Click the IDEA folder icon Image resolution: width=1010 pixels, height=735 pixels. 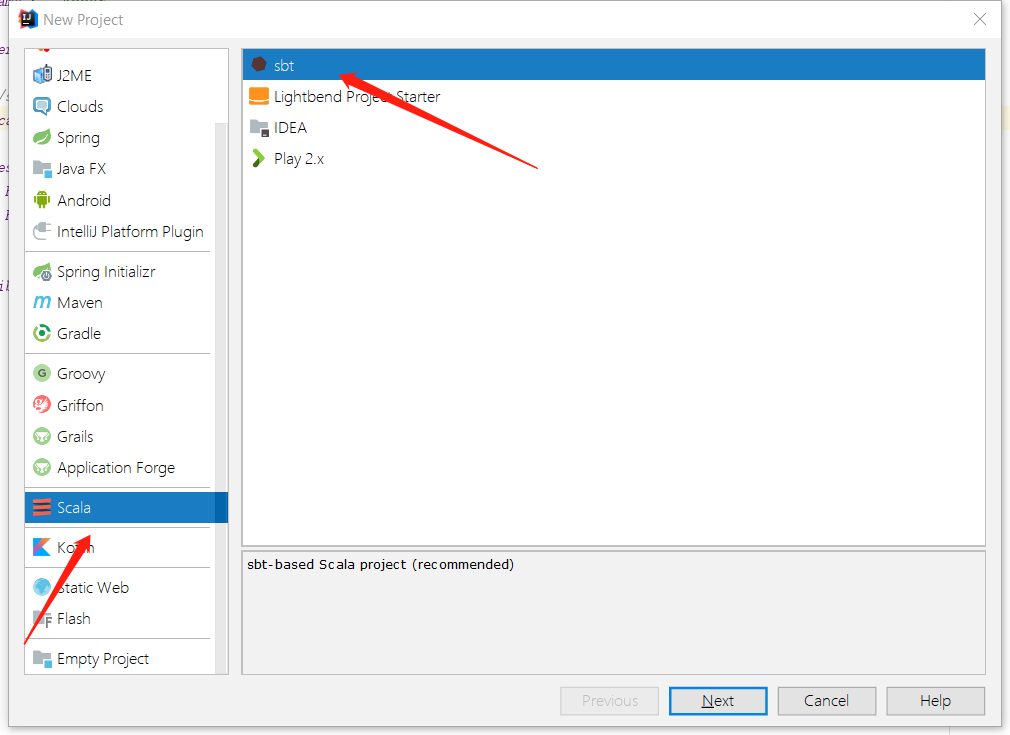click(259, 128)
